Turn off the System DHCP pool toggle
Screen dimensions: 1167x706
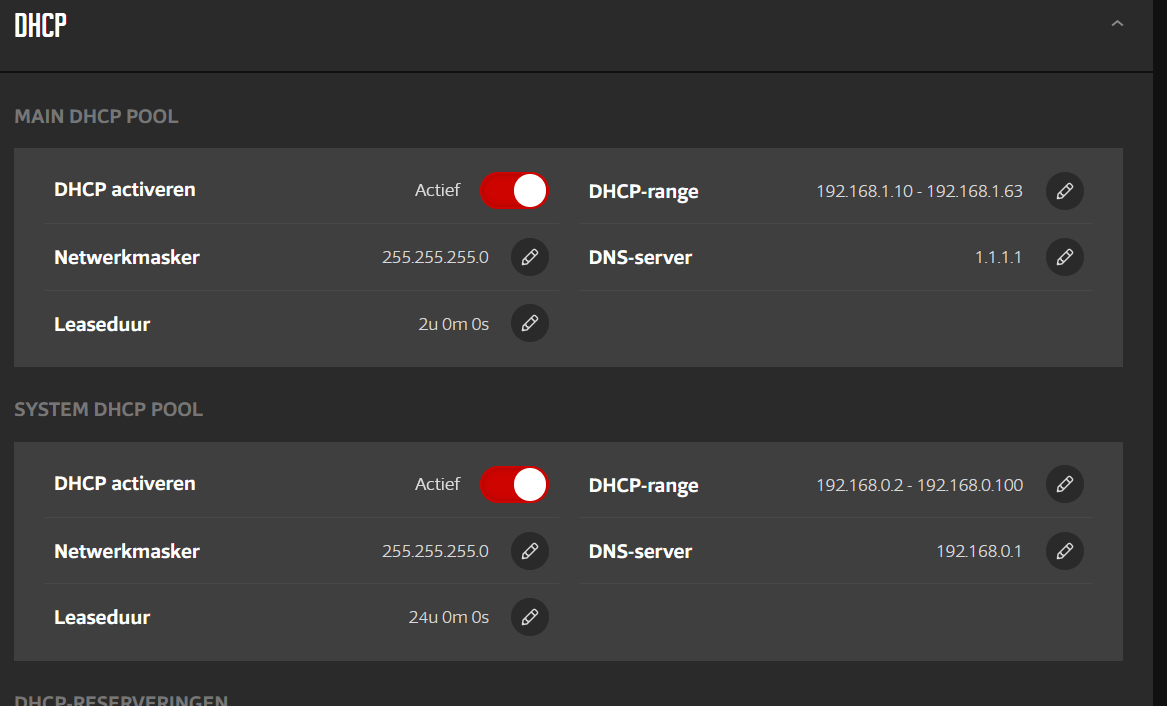coord(514,484)
